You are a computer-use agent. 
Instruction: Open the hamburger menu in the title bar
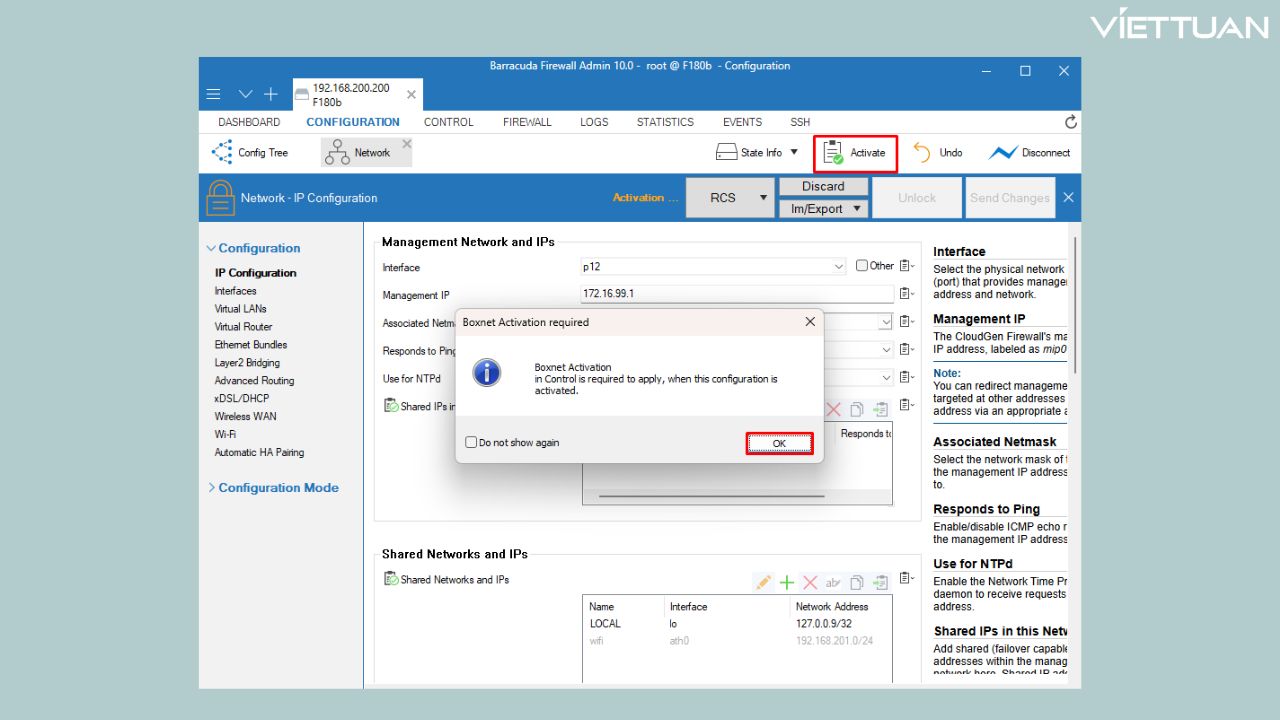[x=213, y=94]
